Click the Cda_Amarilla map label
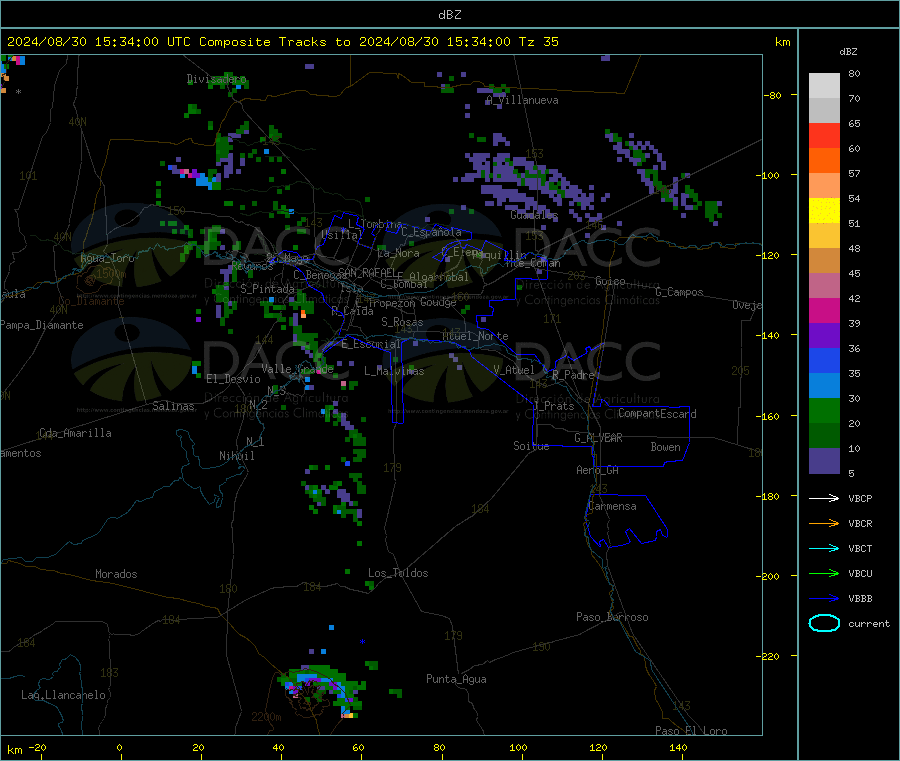Viewport: 900px width, 761px height. coord(75,433)
